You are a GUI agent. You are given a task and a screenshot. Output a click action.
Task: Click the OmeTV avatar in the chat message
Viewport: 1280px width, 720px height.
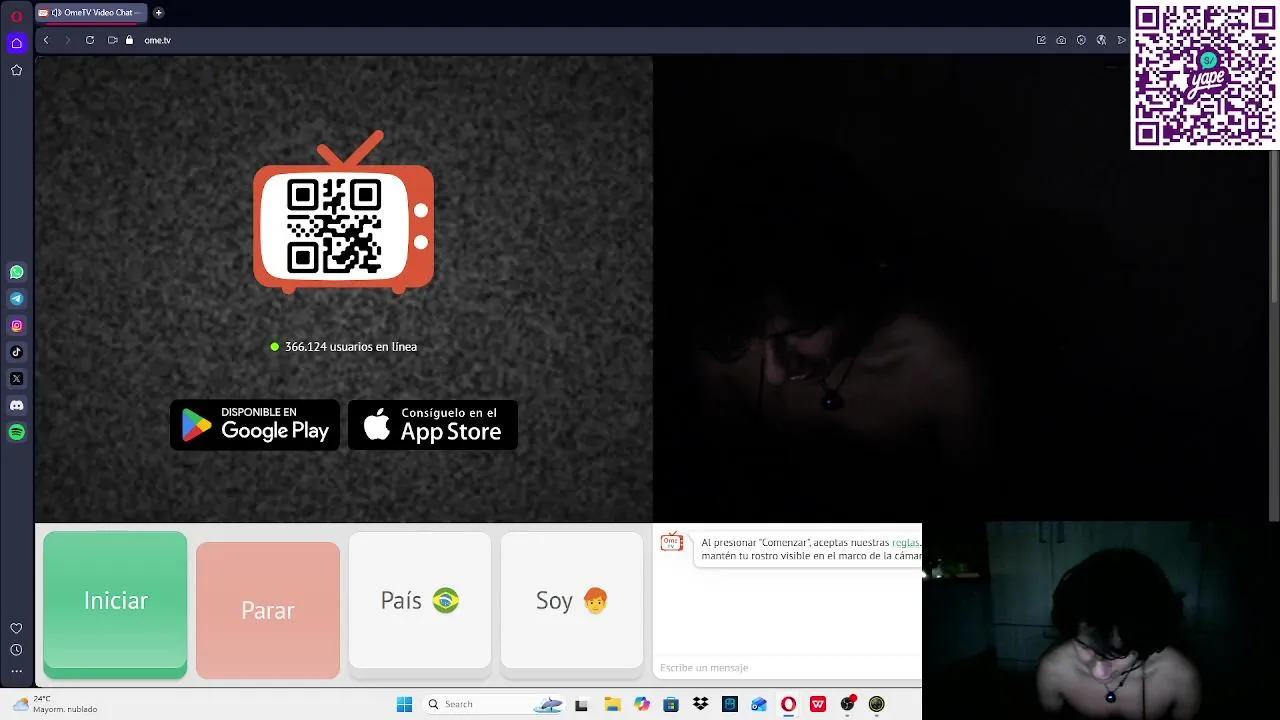[x=672, y=542]
